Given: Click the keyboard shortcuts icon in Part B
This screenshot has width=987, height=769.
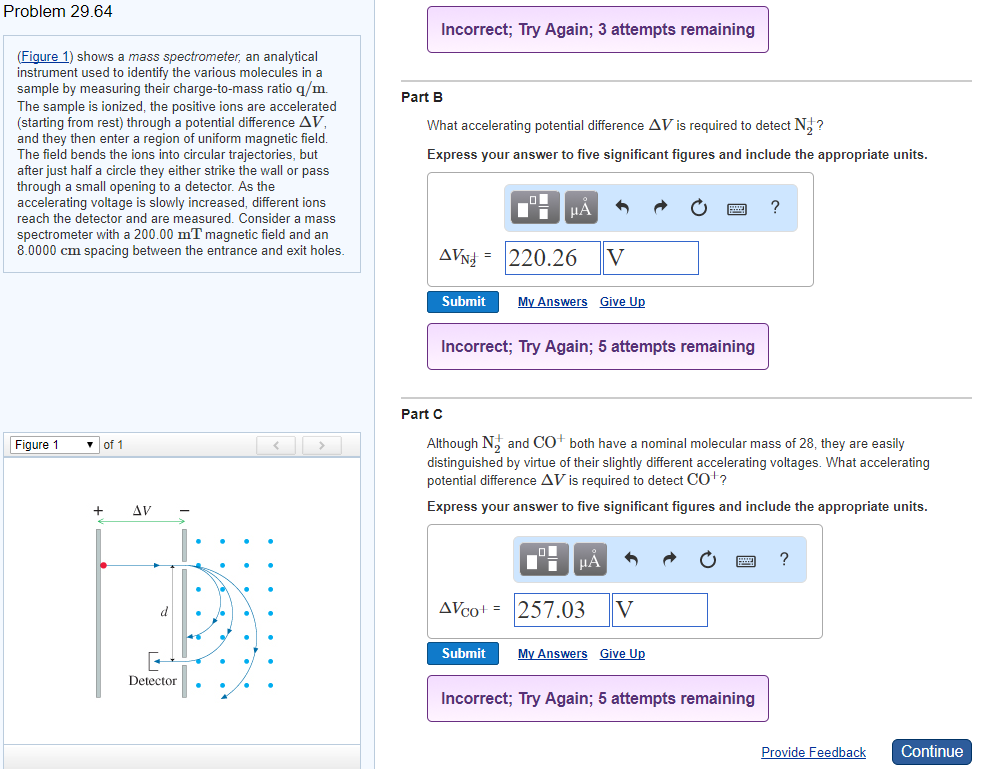Looking at the screenshot, I should coord(736,207).
